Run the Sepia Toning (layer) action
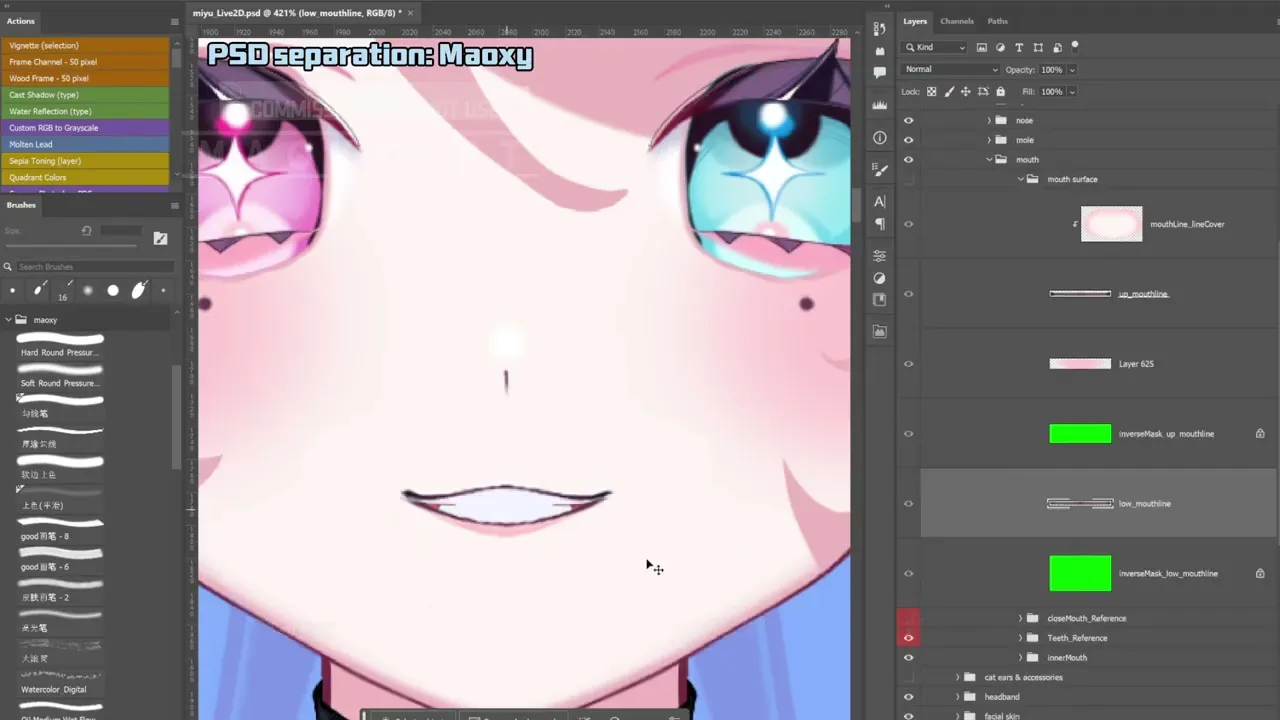1280x720 pixels. pyautogui.click(x=86, y=161)
